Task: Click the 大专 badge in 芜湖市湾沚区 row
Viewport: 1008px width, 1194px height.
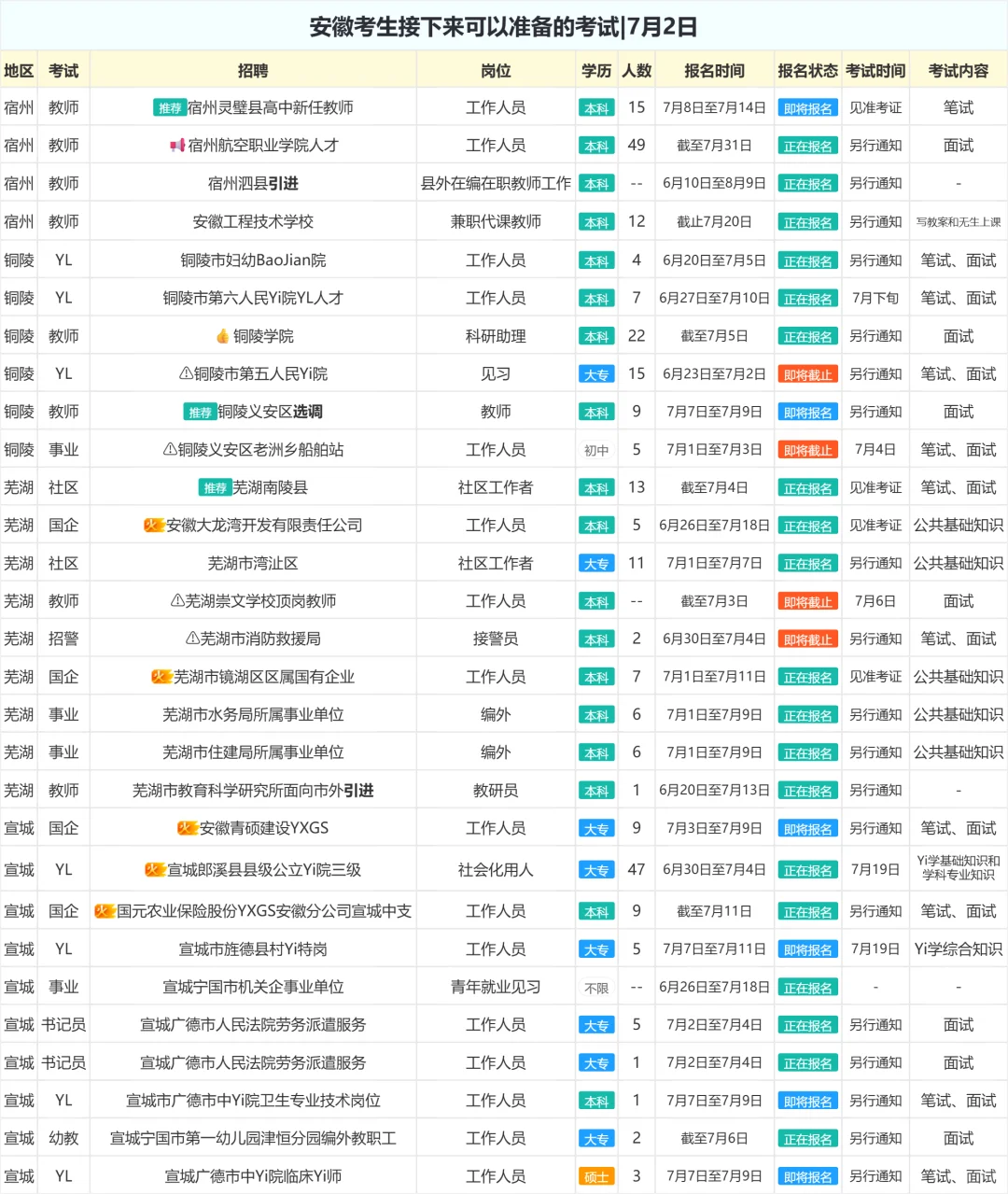Action: (x=596, y=564)
